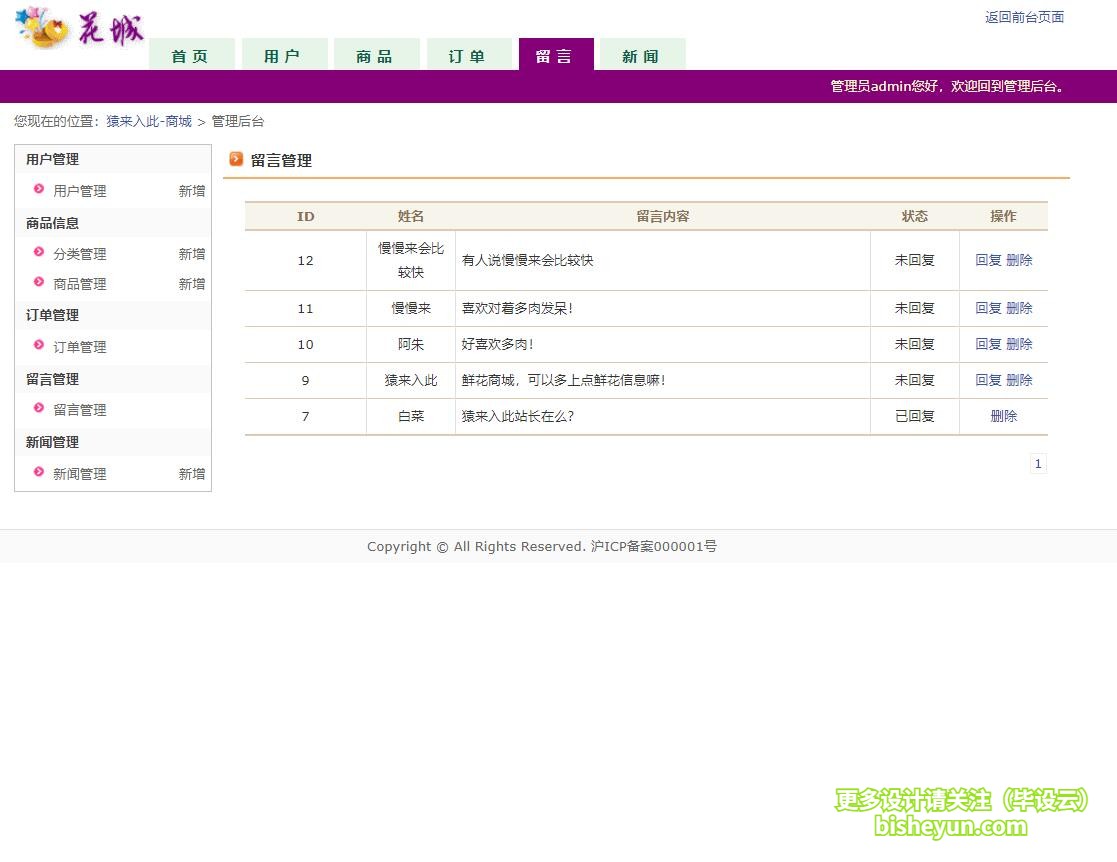1117x862 pixels.
Task: Click the orange icon beside the 留言管理 heading
Action: tap(236, 159)
